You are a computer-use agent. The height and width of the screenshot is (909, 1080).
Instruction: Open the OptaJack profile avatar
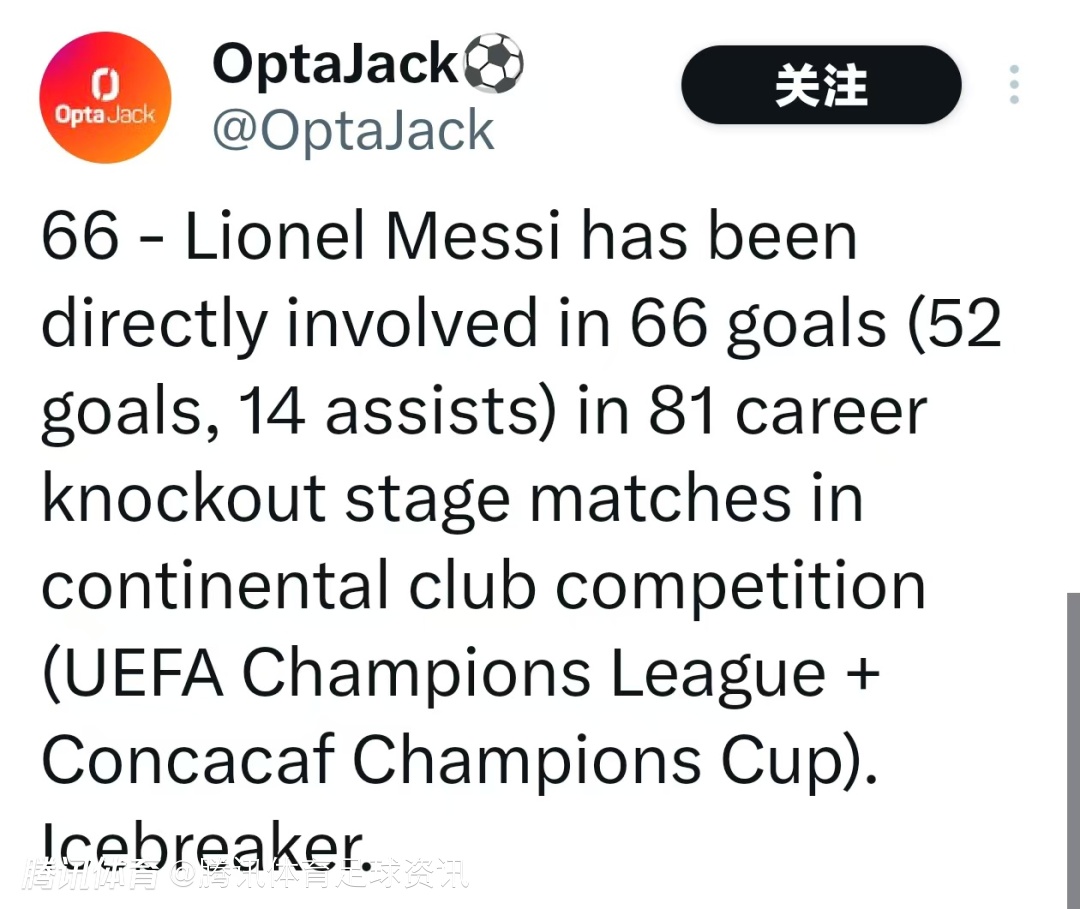(x=105, y=98)
